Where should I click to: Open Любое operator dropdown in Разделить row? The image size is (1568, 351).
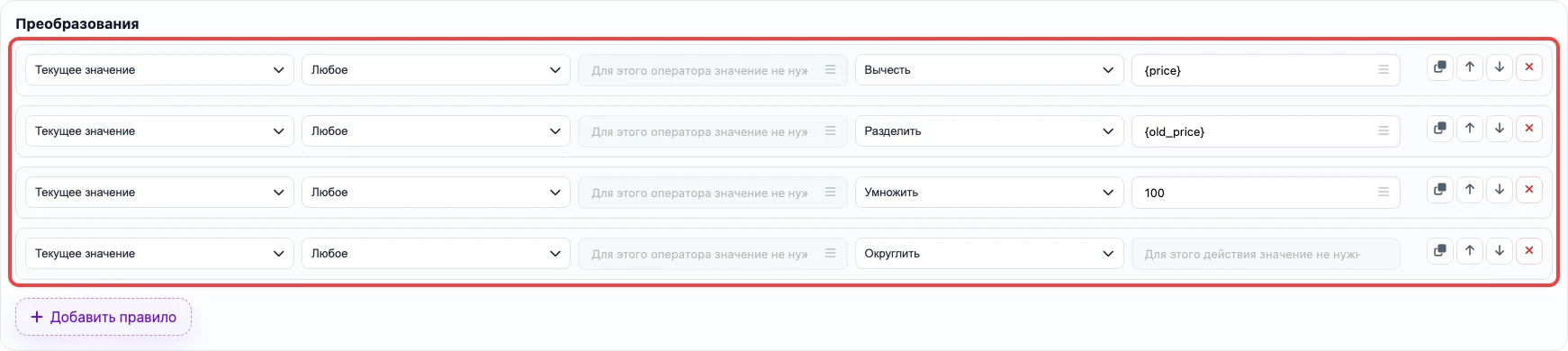click(436, 131)
